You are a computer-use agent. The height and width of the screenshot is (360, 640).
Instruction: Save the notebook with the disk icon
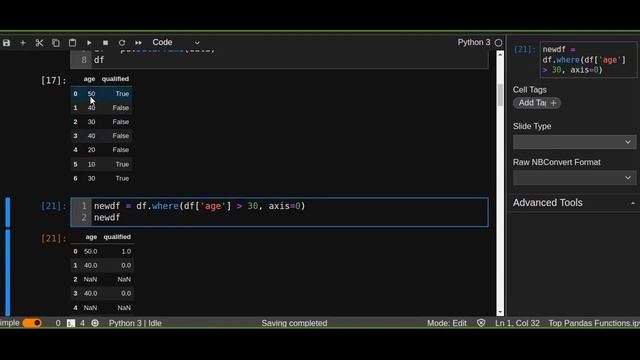pyautogui.click(x=7, y=42)
